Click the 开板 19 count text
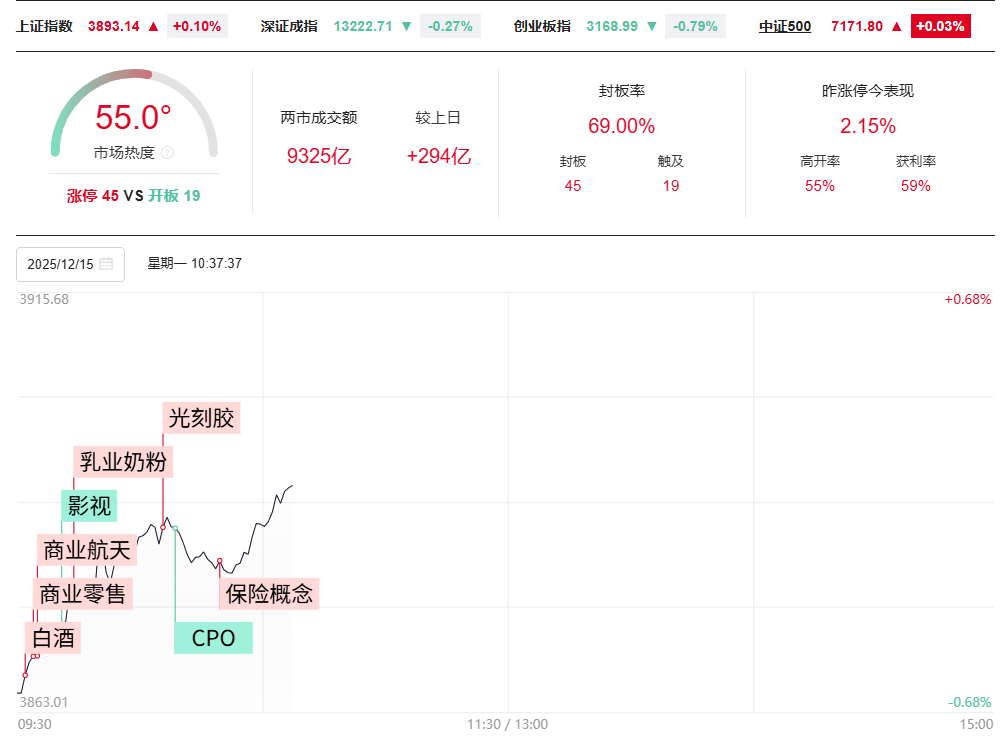This screenshot has width=1007, height=737. tap(174, 196)
